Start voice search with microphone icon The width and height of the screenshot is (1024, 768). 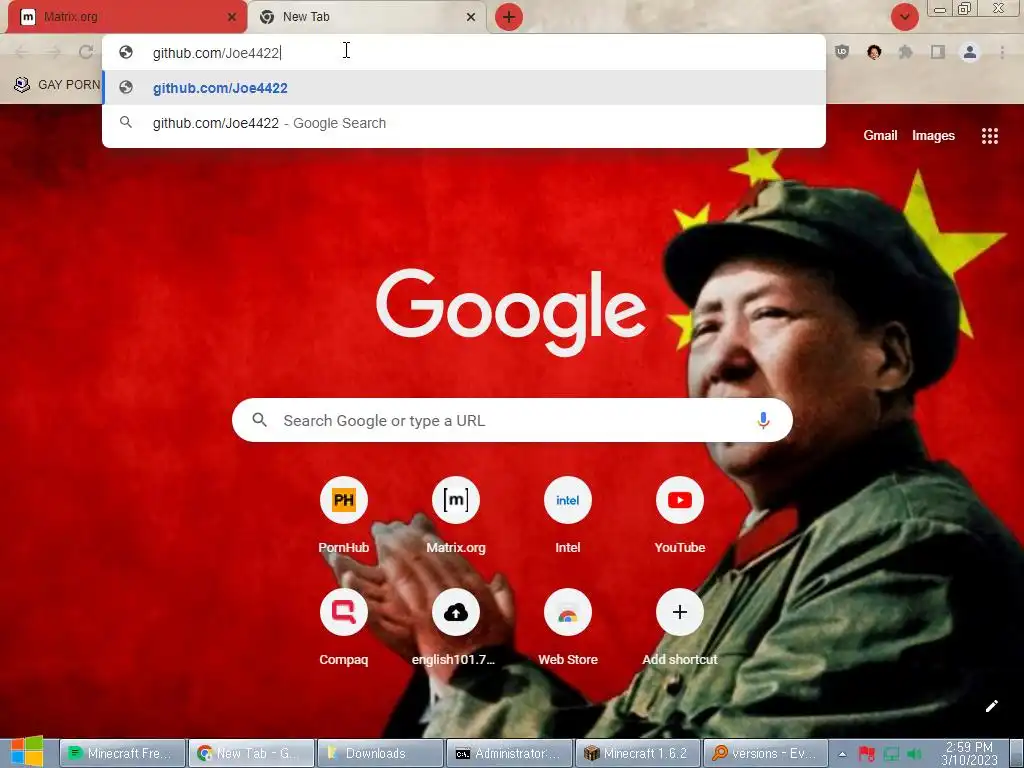click(x=763, y=421)
